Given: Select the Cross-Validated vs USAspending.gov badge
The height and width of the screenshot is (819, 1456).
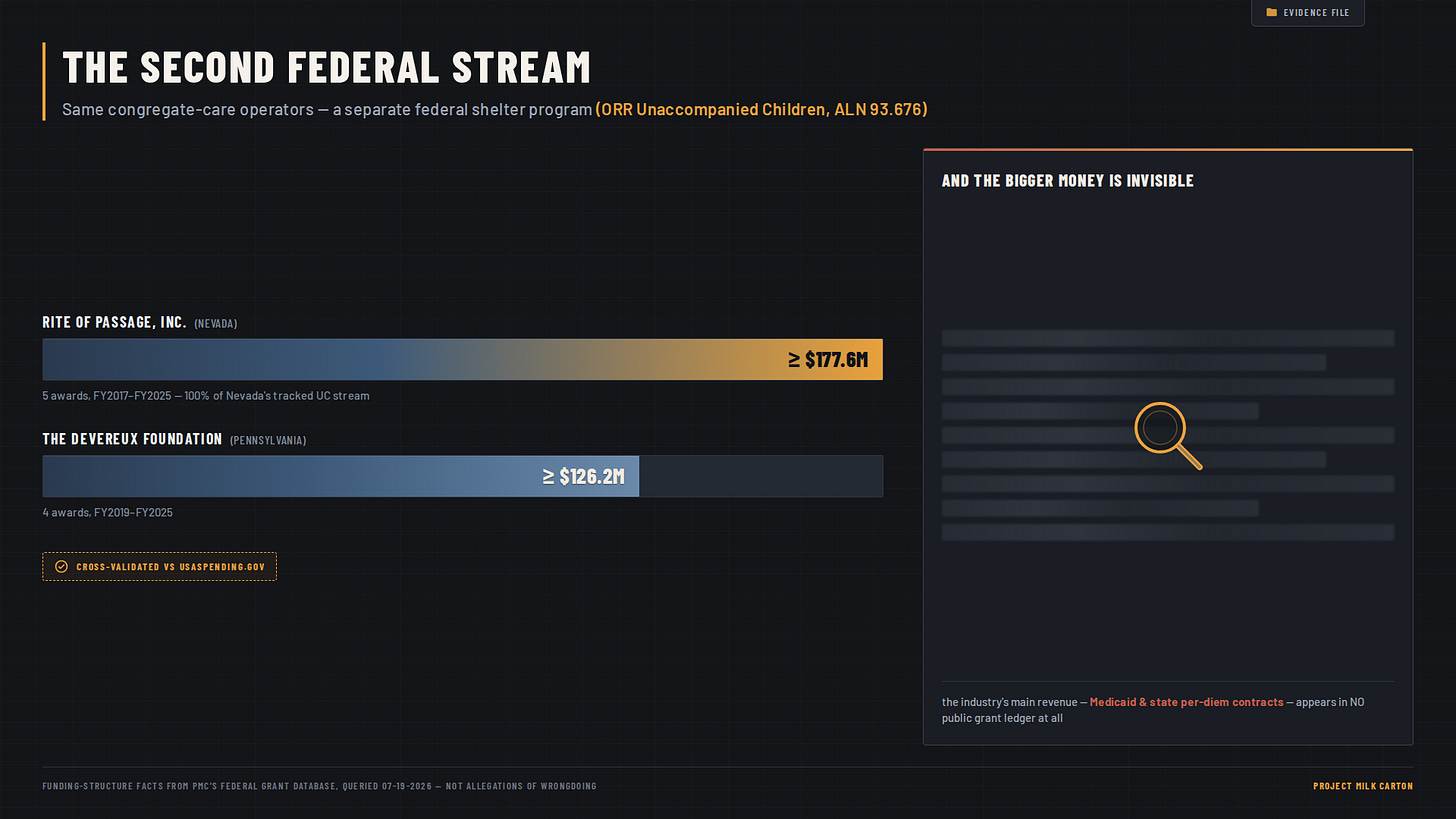Looking at the screenshot, I should (x=159, y=567).
